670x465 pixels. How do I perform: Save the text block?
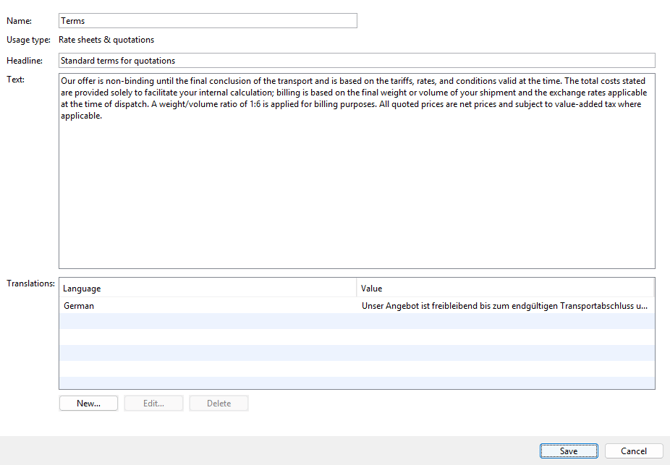point(568,451)
